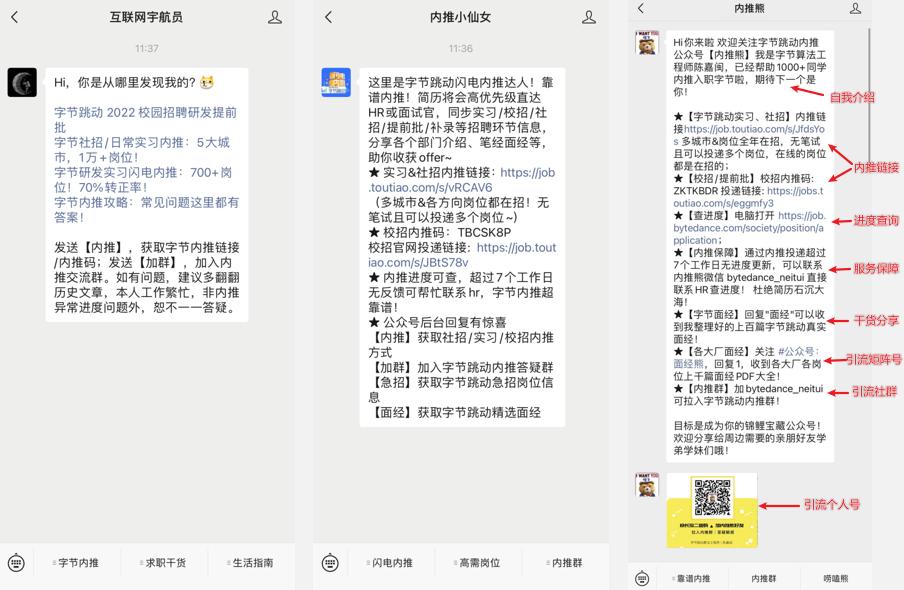The image size is (904, 590).
Task: Open 校招官网投递 link ending JBtS78v
Action: (x=462, y=255)
